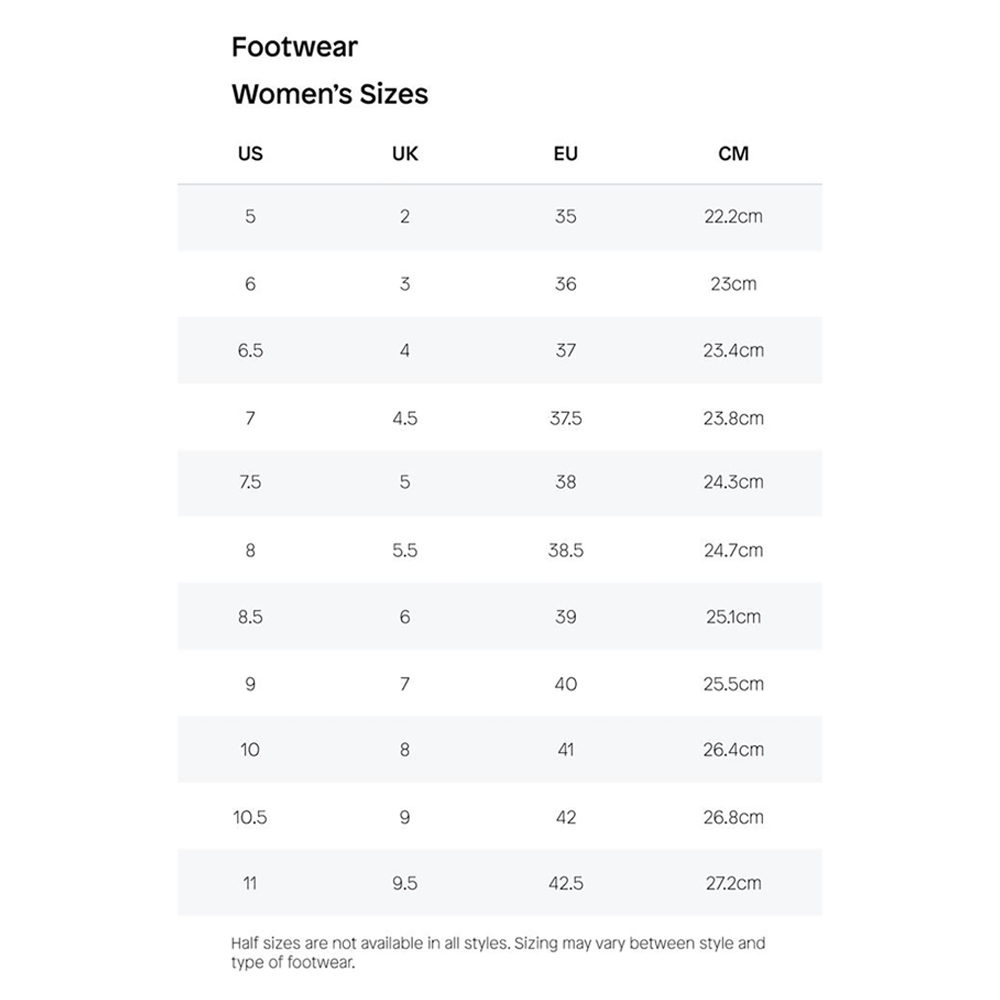Select the 27.2cm measurement cell
This screenshot has height=1000, width=1000.
[733, 883]
